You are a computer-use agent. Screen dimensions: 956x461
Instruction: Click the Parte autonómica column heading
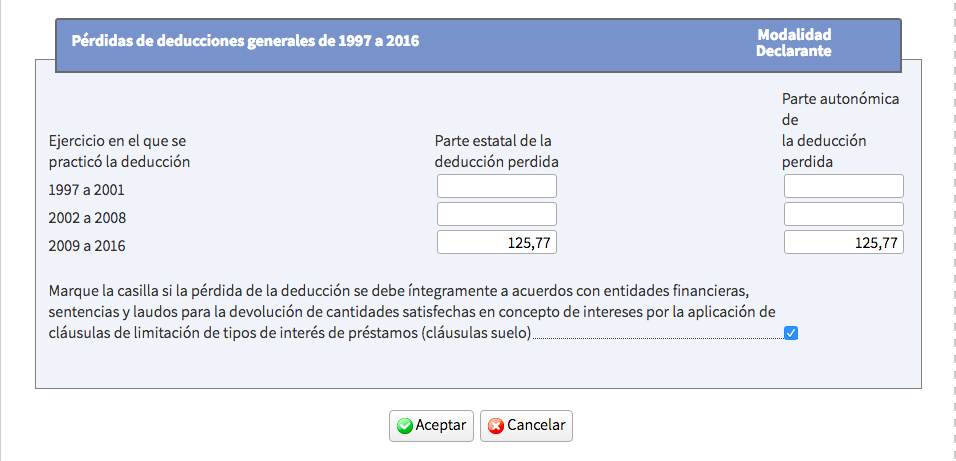(840, 130)
